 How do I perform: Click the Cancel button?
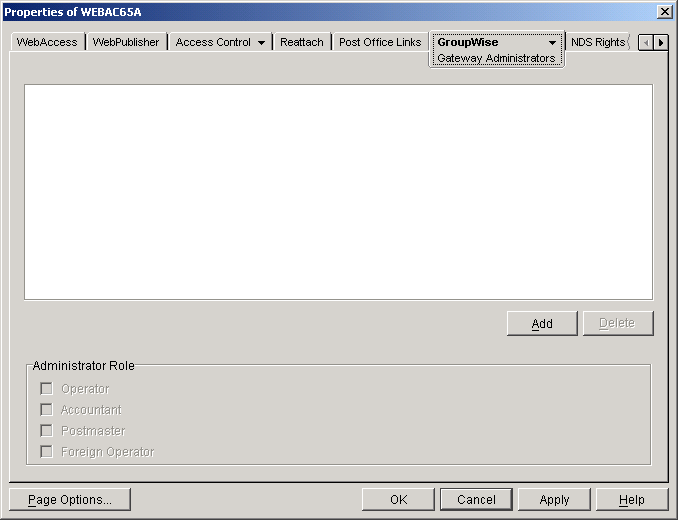click(476, 500)
